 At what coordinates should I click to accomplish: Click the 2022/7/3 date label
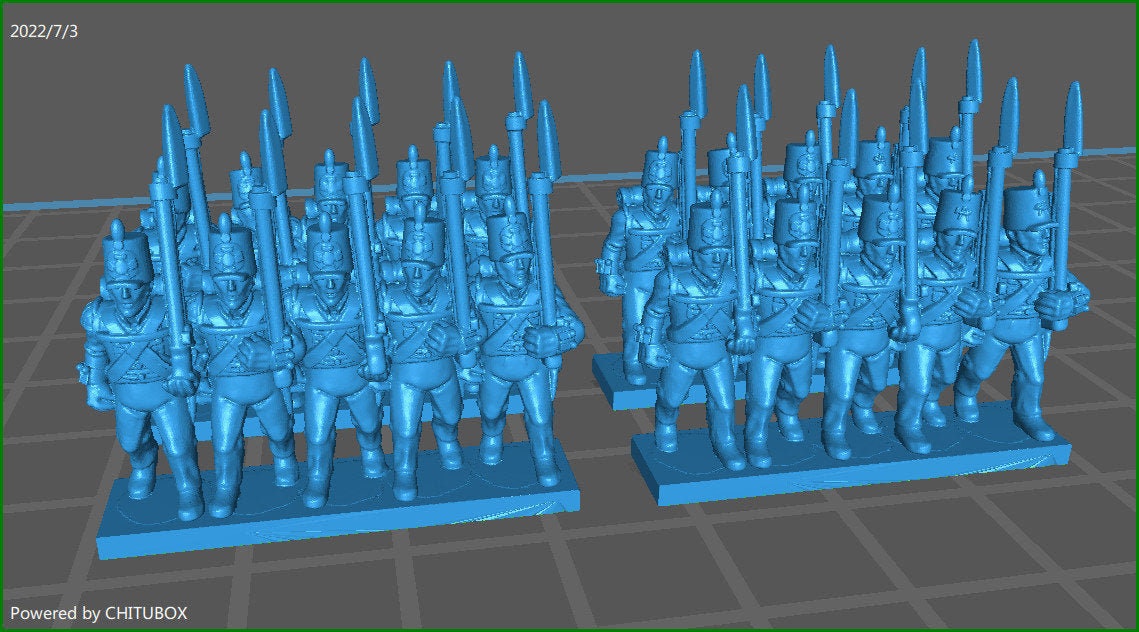(44, 31)
